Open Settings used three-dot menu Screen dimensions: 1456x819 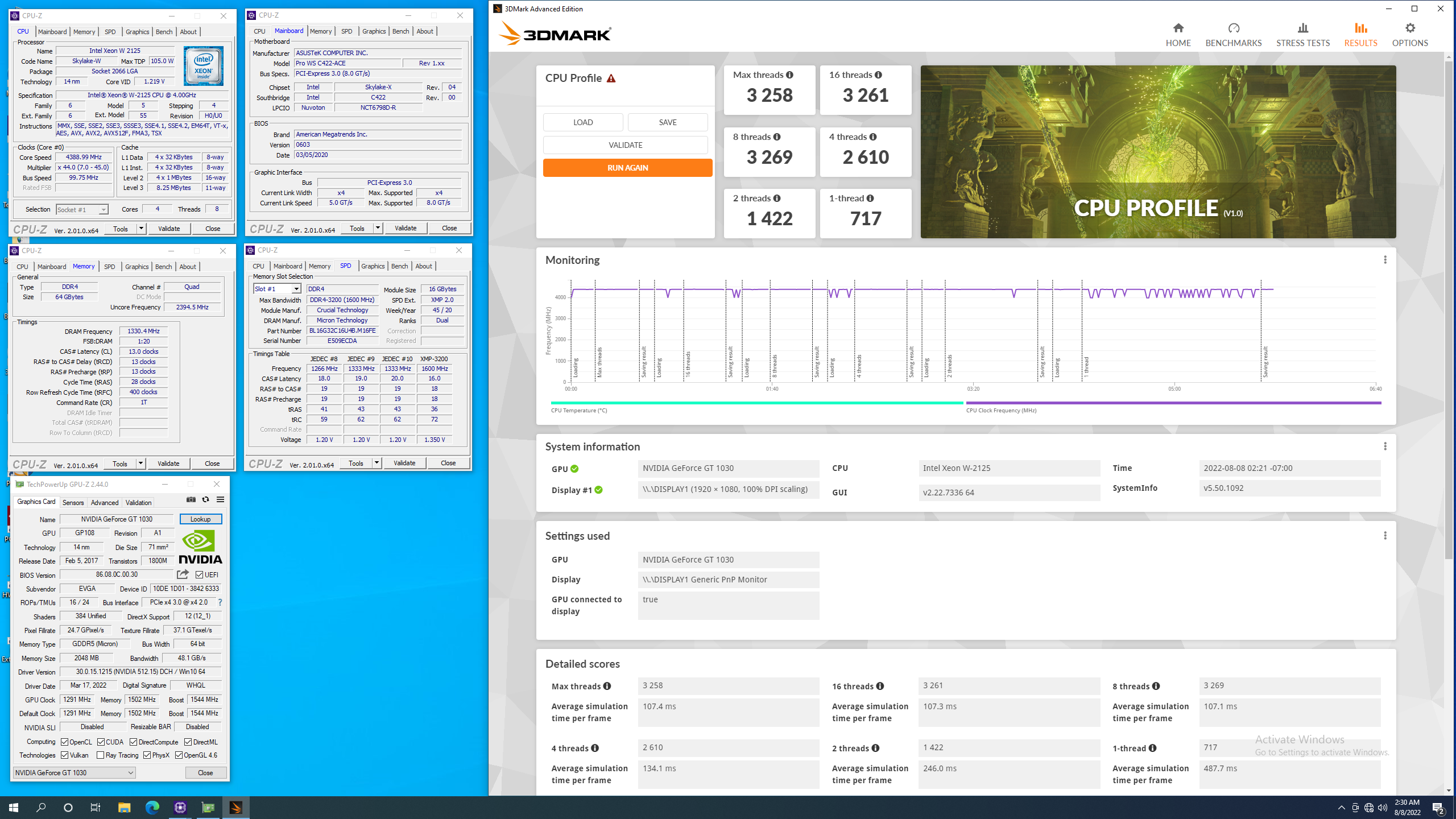pos(1385,536)
